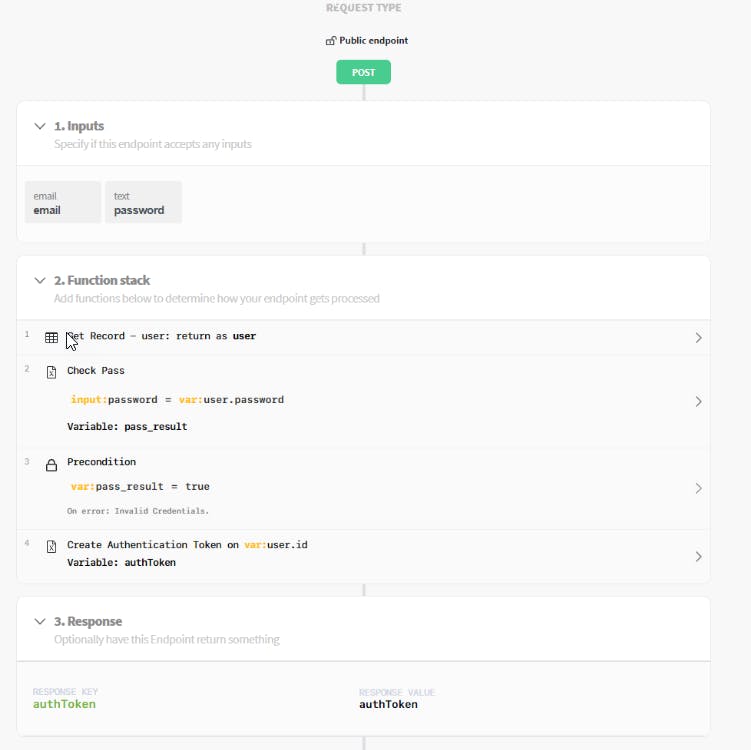This screenshot has height=750, width=751.
Task: Click the table icon beside Get Record
Action: (52, 338)
